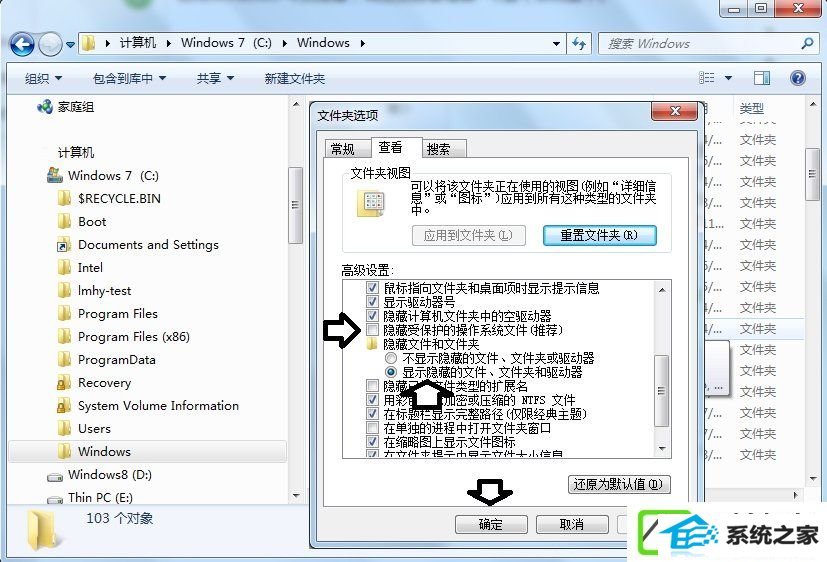827x562 pixels.
Task: Open the Intel folder icon
Action: (64, 268)
